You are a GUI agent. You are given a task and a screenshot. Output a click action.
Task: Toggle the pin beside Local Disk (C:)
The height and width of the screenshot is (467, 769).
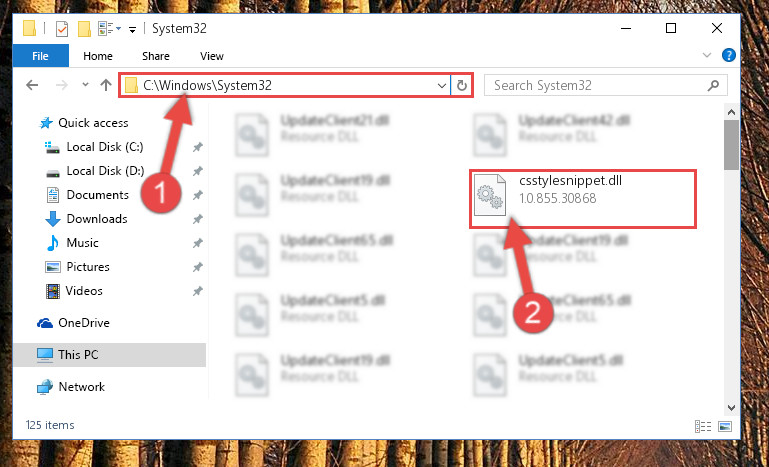(197, 147)
